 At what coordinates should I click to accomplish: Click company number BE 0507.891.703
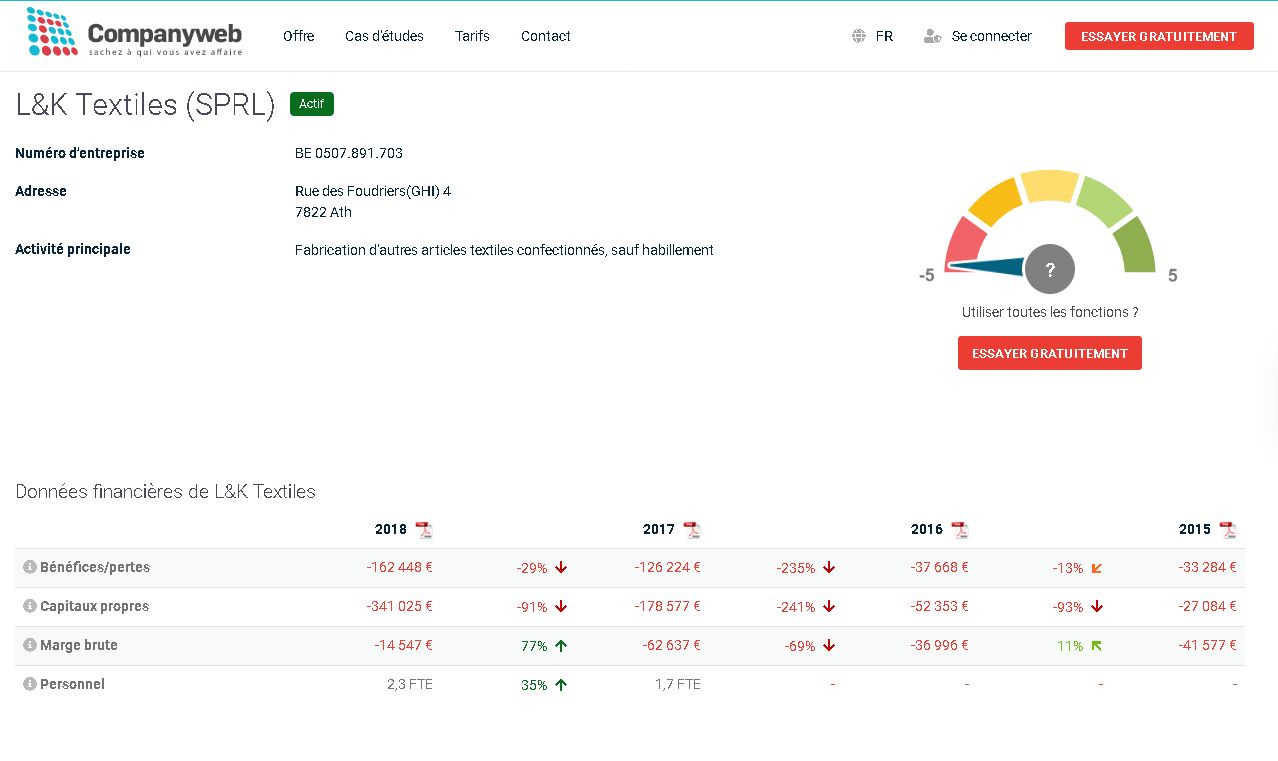pyautogui.click(x=349, y=153)
